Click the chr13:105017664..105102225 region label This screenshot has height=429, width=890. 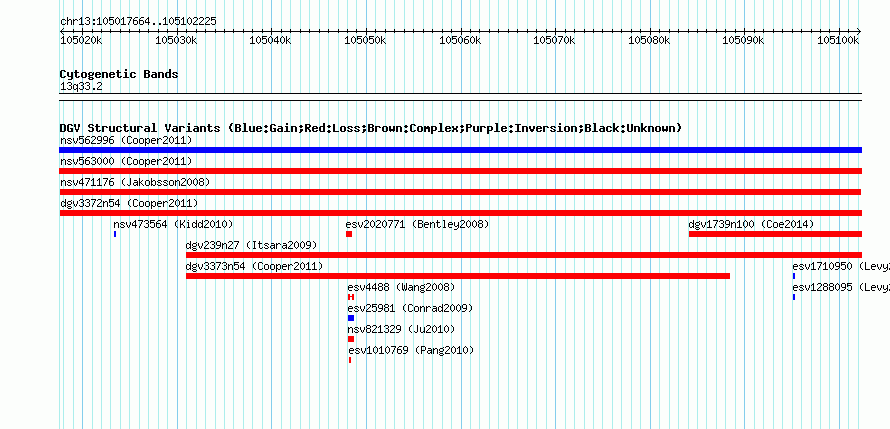(x=138, y=22)
